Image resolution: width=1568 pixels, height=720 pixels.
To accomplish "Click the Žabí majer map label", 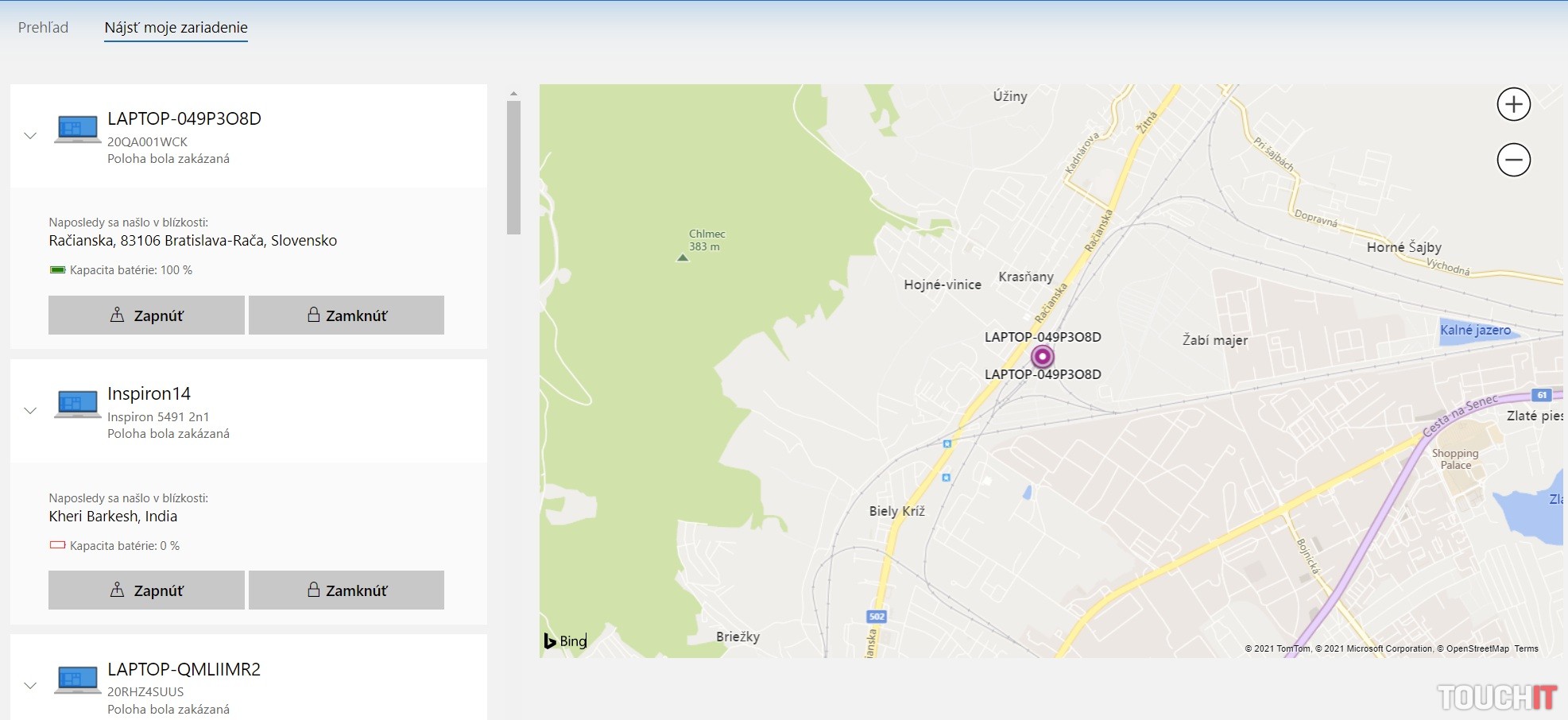I will point(1215,340).
